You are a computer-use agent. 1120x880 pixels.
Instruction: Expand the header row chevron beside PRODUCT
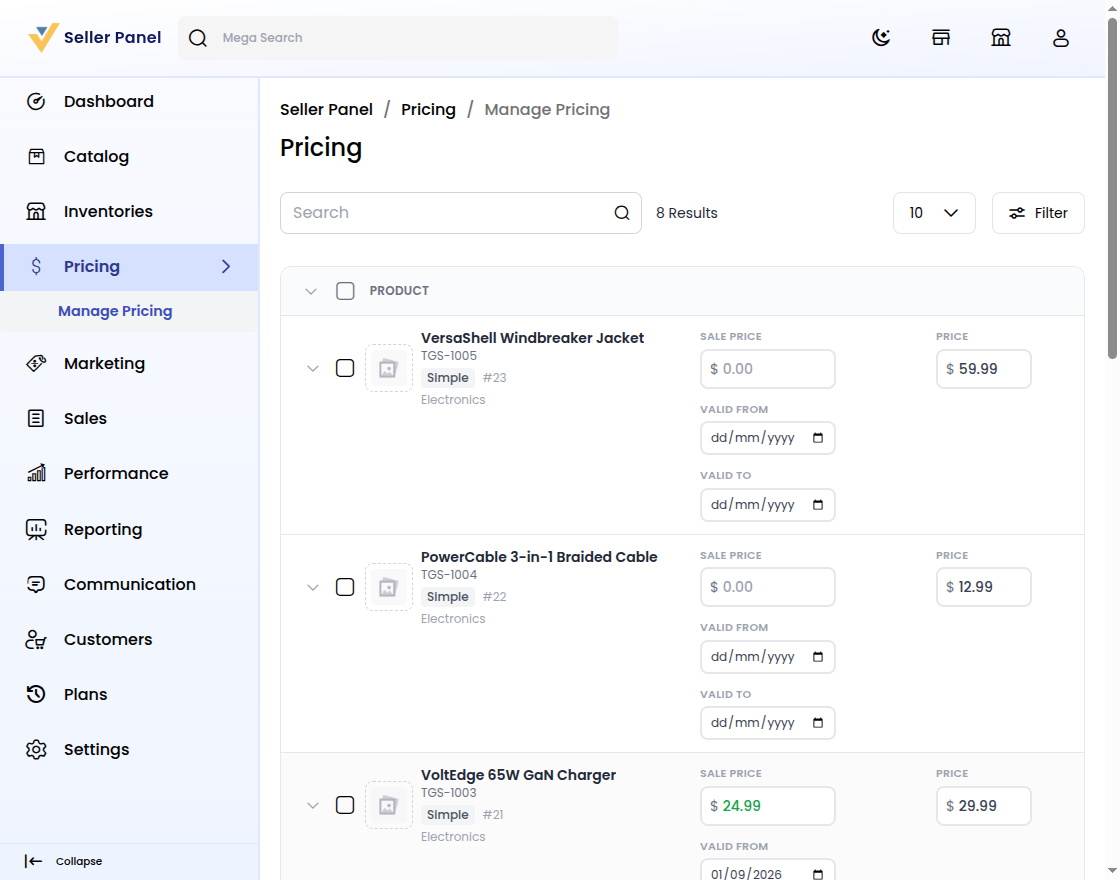coord(311,291)
